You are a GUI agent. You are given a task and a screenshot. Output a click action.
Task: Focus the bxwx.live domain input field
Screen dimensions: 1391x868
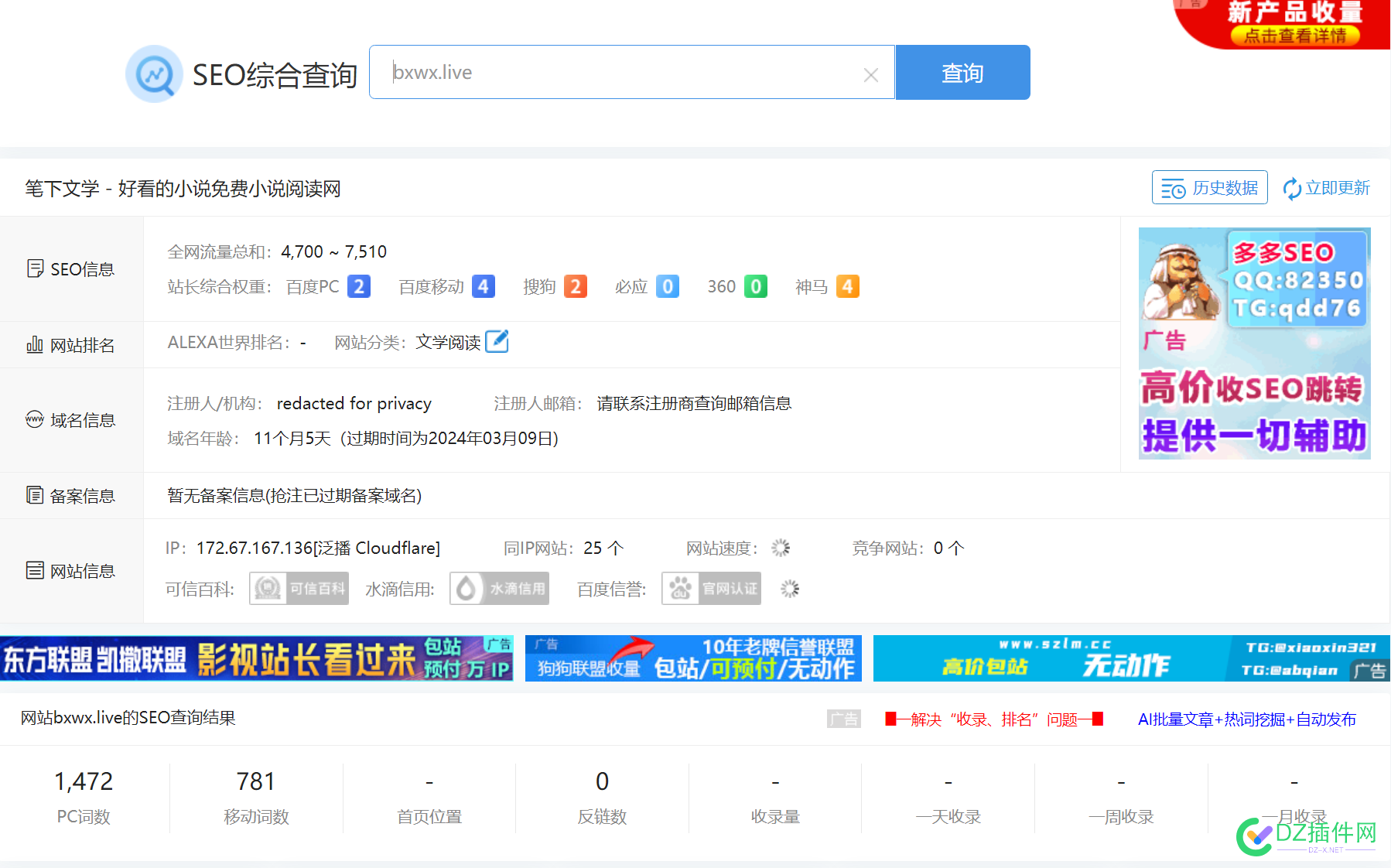pos(632,72)
